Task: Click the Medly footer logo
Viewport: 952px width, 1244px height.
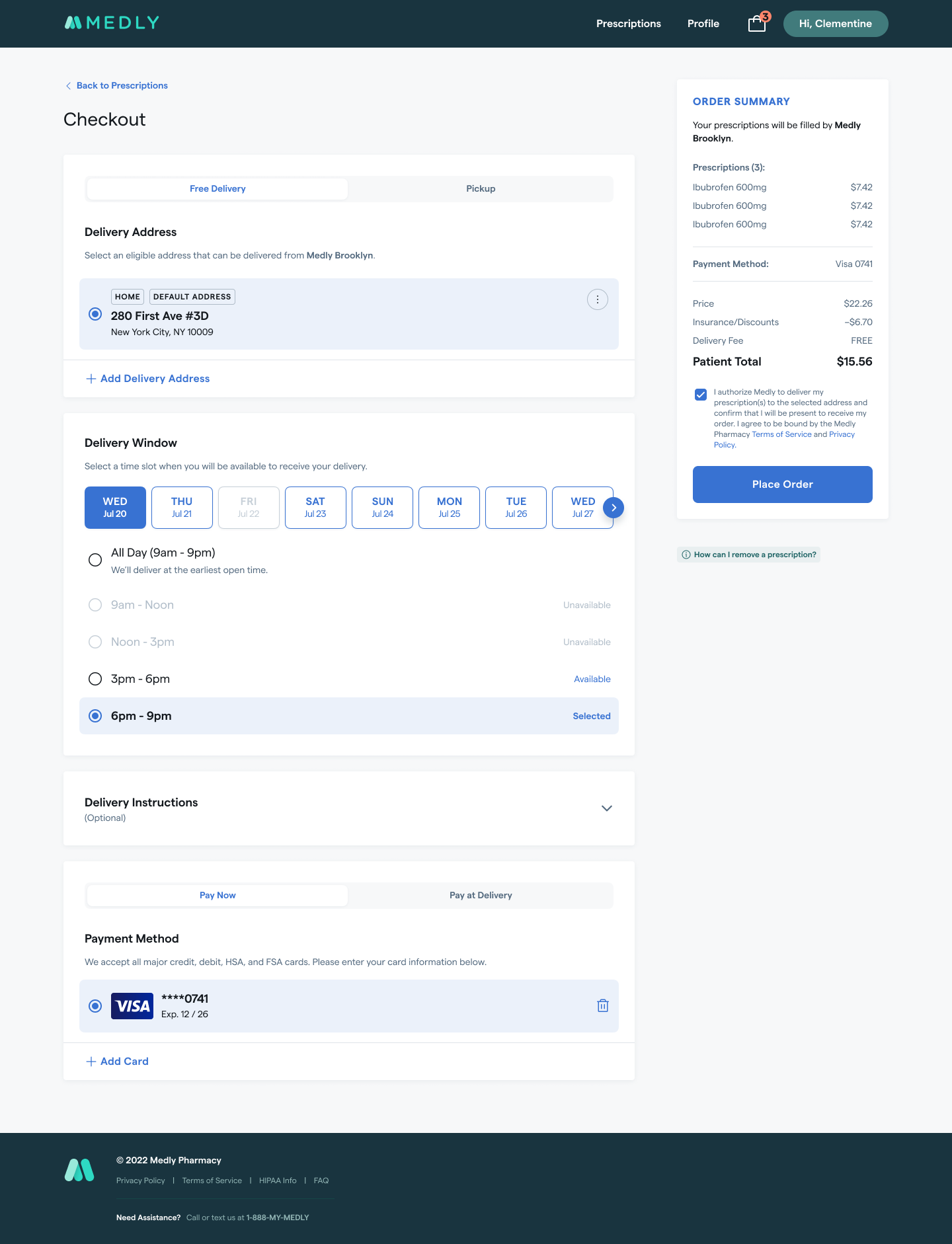Action: point(79,1170)
